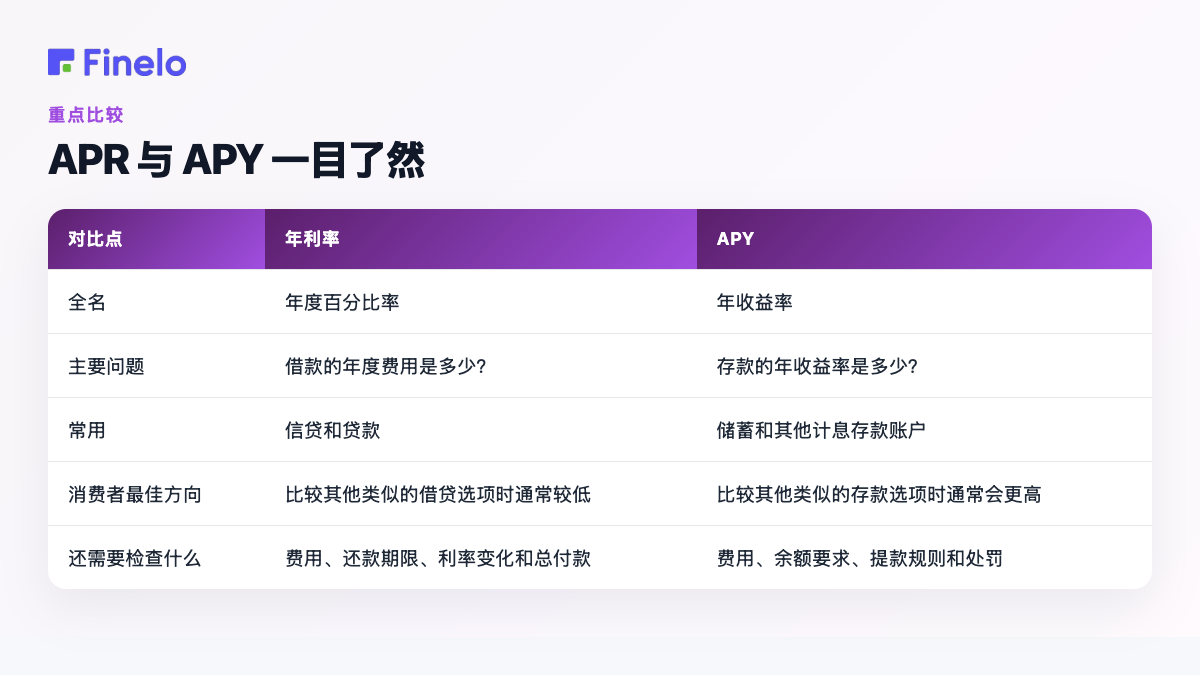Select the 对比点 column header
1200x675 pixels.
coord(156,239)
